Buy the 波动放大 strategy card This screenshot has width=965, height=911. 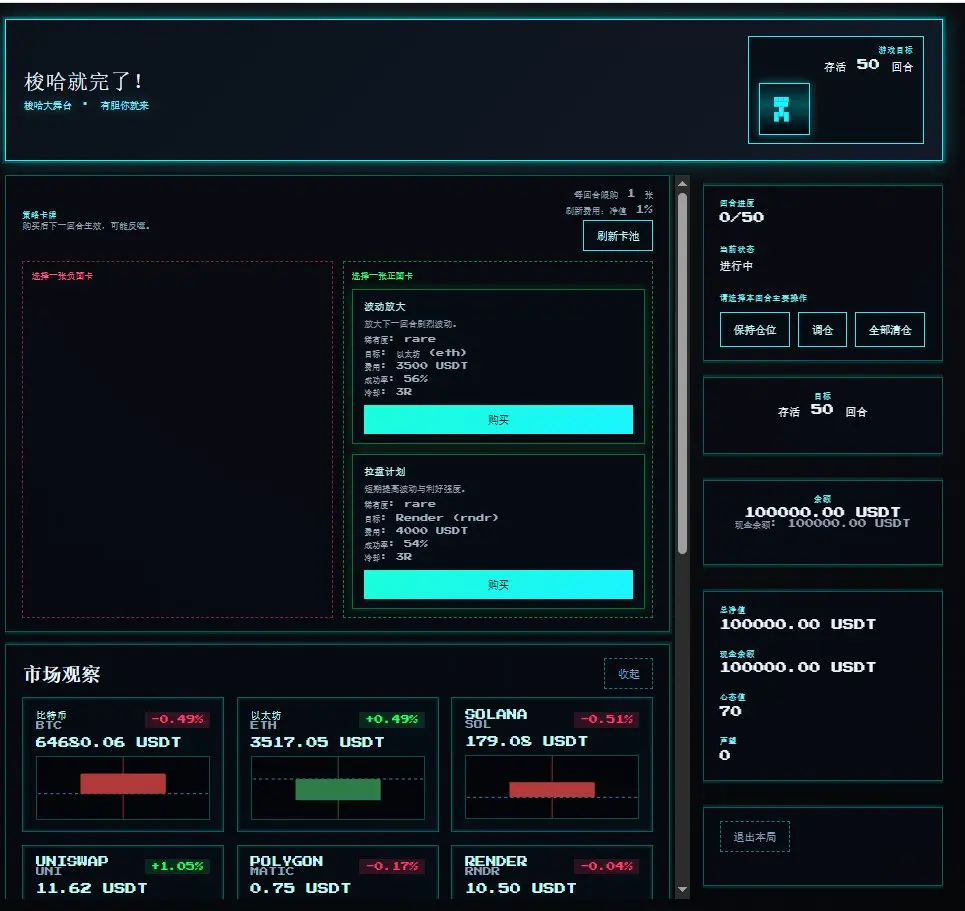[x=498, y=420]
